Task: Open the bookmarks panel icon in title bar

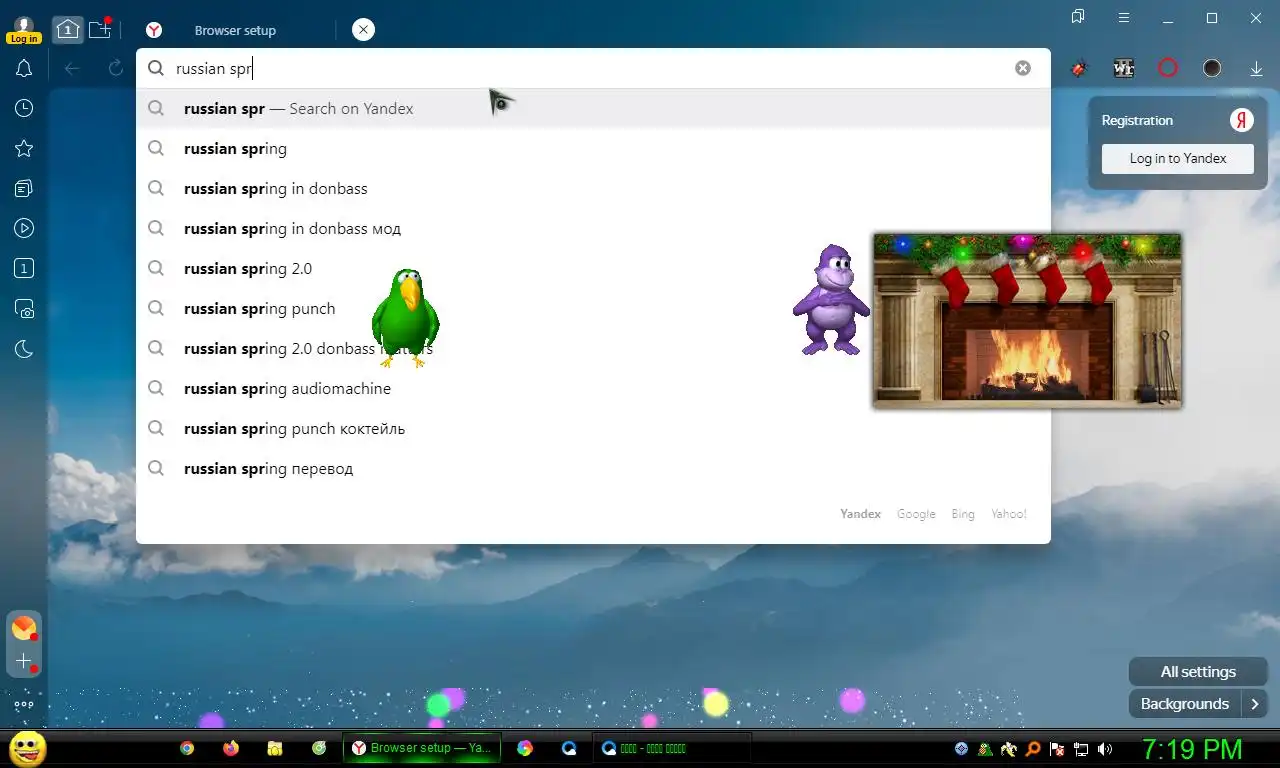Action: pos(1078,17)
